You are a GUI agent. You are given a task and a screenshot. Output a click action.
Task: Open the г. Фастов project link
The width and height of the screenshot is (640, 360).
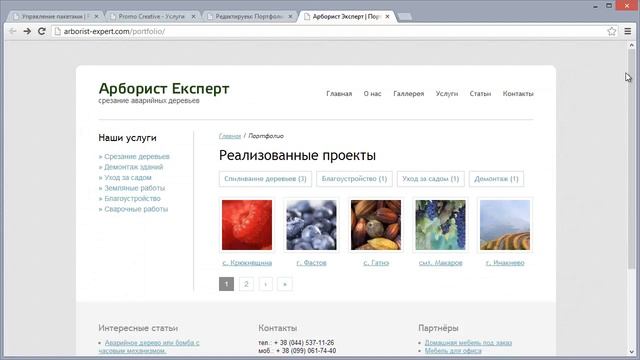coord(311,263)
